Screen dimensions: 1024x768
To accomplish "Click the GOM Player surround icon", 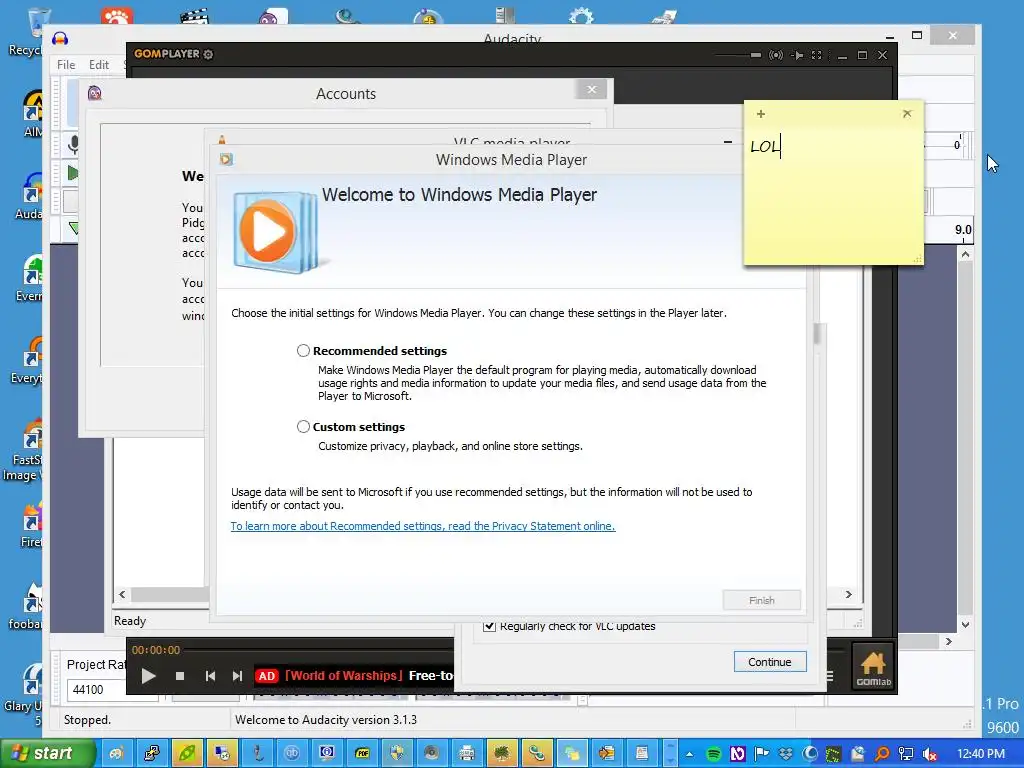I will (776, 55).
